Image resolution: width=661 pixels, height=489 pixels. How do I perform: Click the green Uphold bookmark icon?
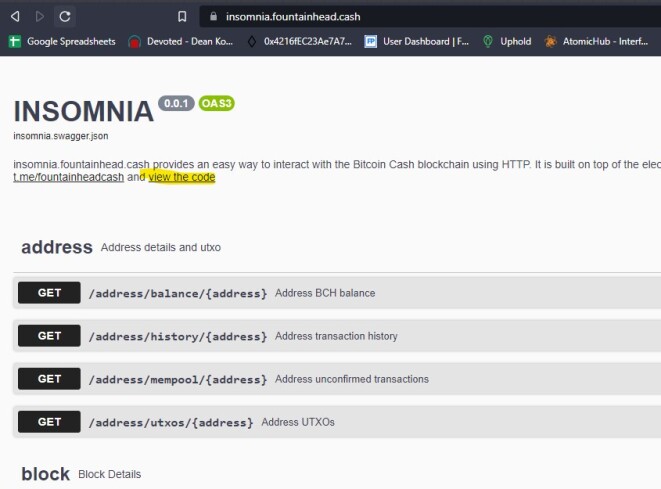click(488, 41)
